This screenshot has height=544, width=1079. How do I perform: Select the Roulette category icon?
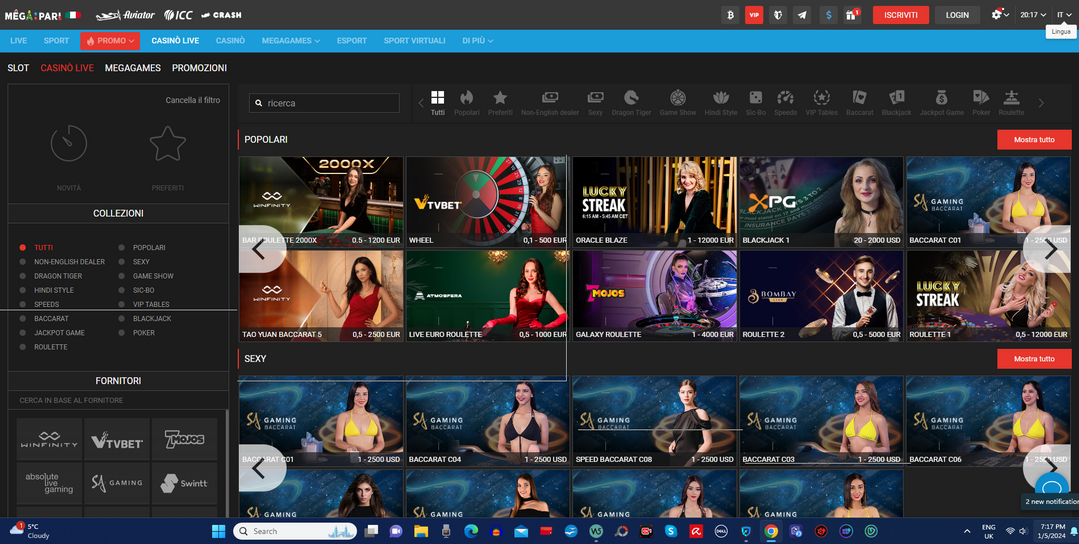1012,103
